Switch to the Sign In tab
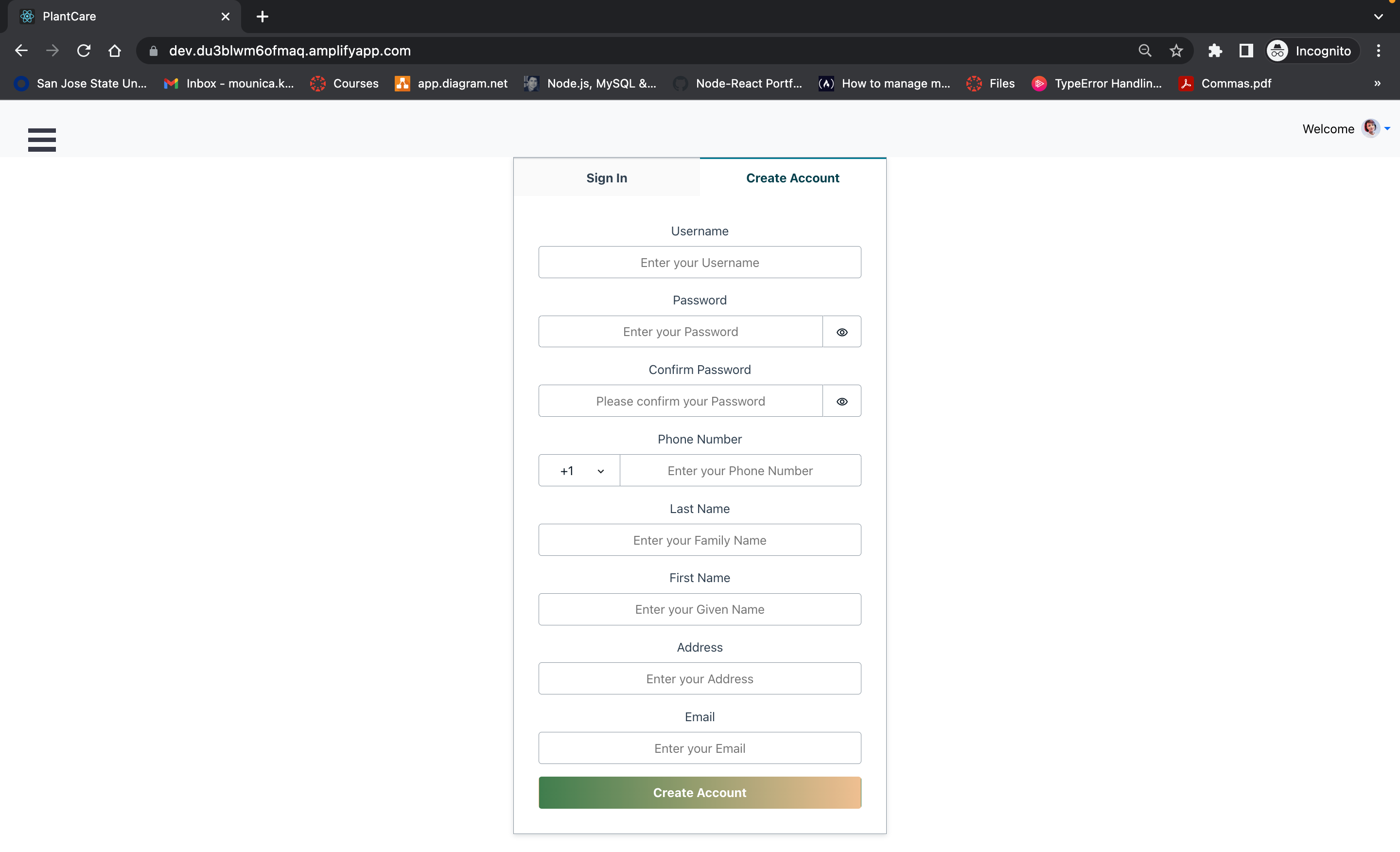1400x852 pixels. 606,178
